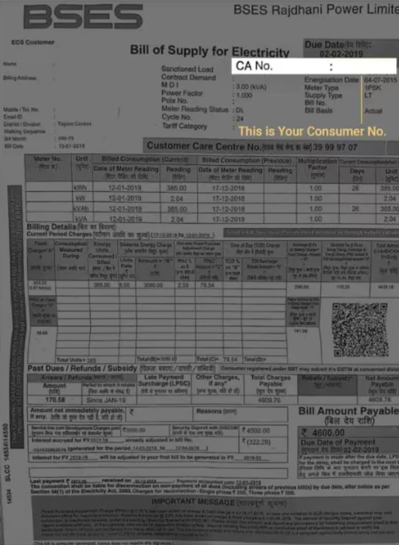Viewport: 399px width, 545px height.
Task: Click the 'kVAh' unit cell
Action: tap(80, 209)
